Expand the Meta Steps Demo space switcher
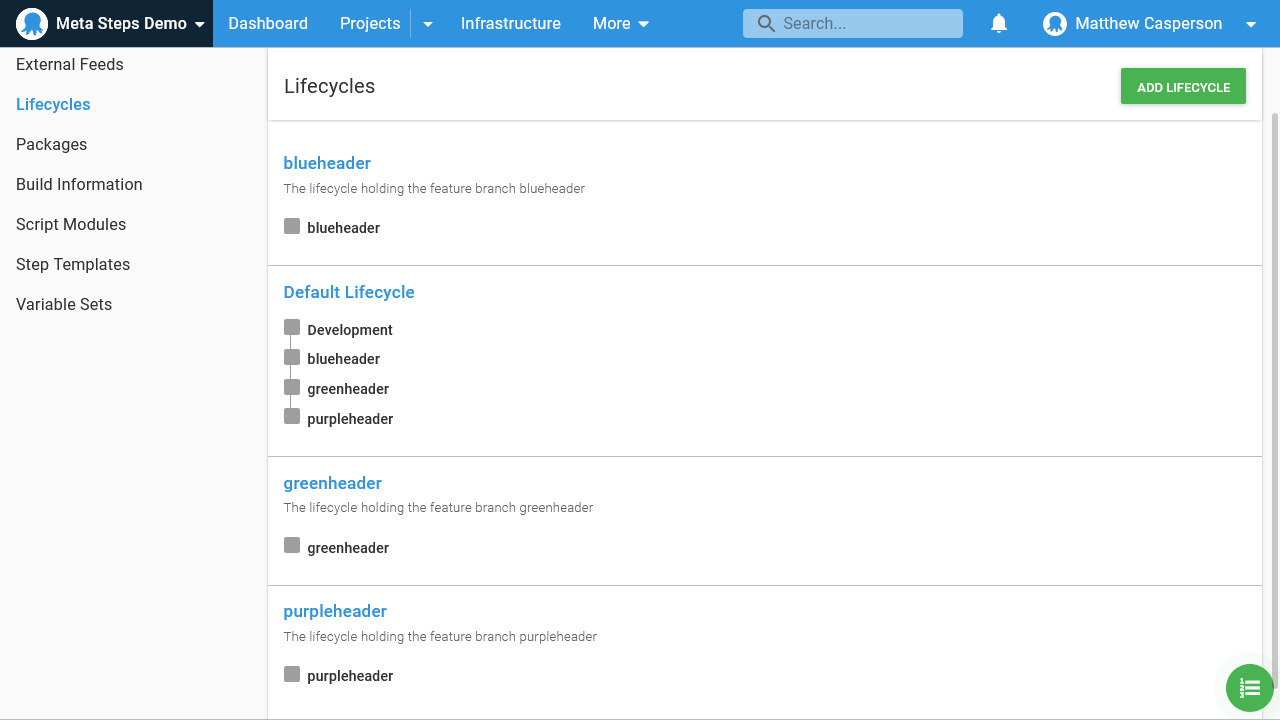Screen dimensions: 1280x720 pyautogui.click(x=200, y=24)
